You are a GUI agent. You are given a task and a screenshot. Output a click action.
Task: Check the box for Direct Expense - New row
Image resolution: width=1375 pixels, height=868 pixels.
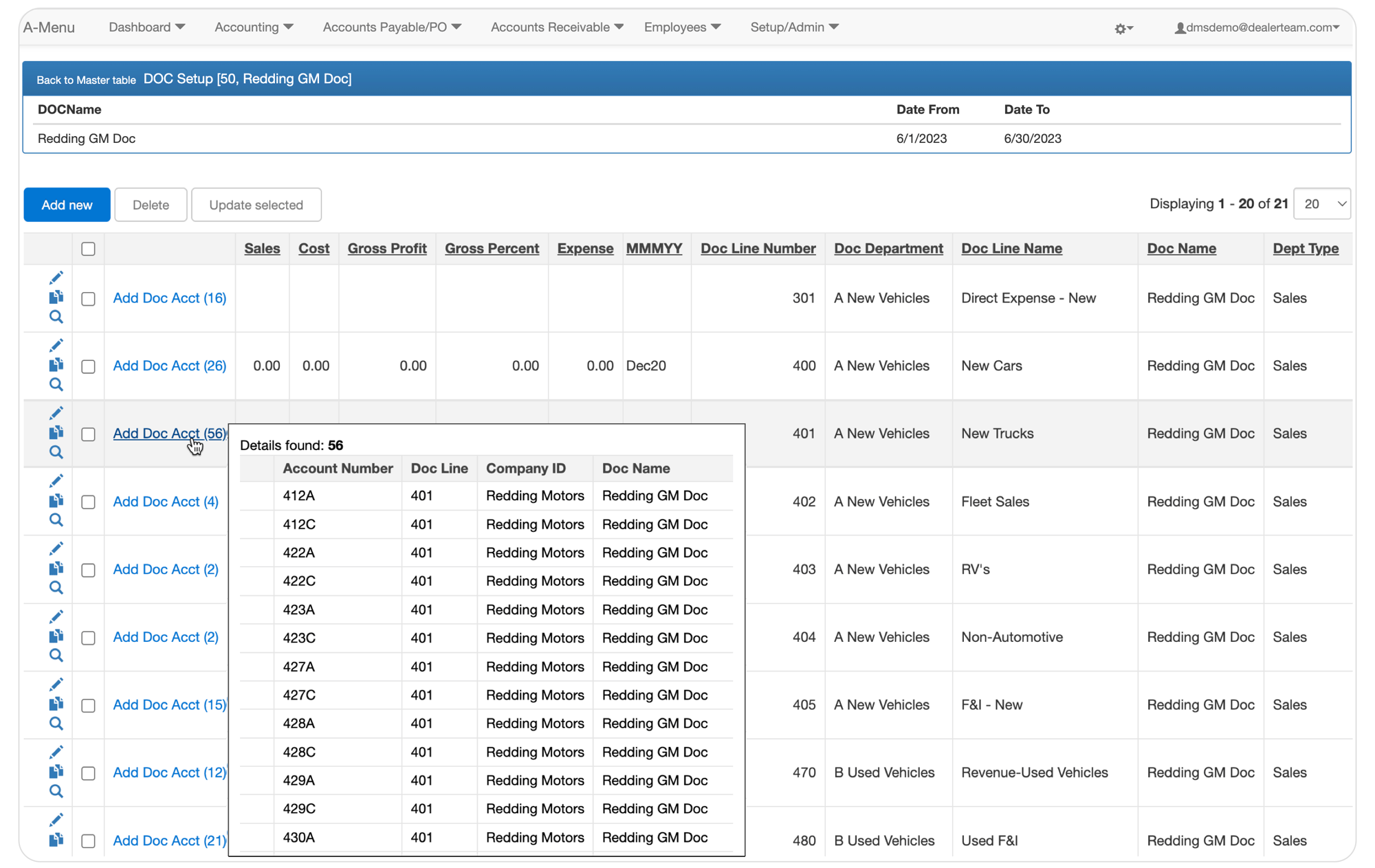point(88,298)
